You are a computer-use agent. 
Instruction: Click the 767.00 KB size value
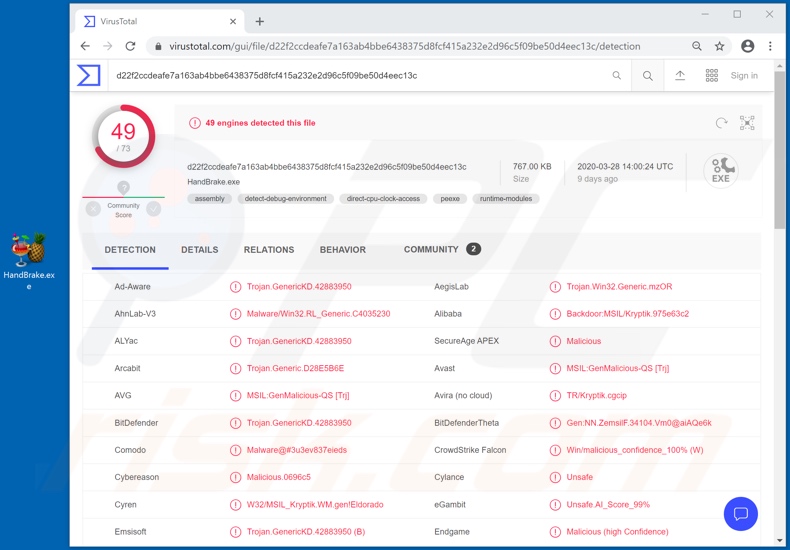point(532,166)
